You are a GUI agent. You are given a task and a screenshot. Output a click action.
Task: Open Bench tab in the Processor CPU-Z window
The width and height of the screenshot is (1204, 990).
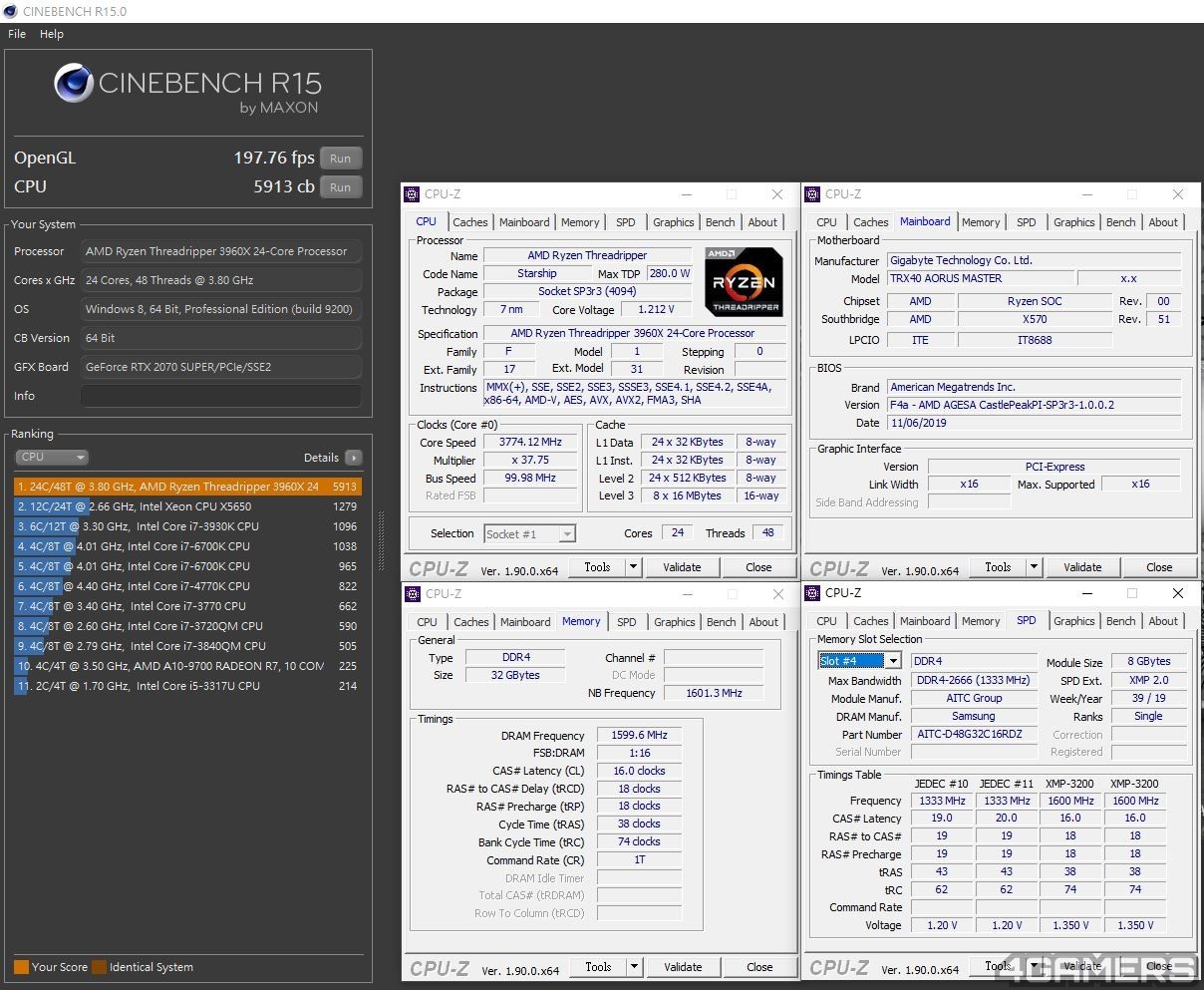tap(721, 222)
